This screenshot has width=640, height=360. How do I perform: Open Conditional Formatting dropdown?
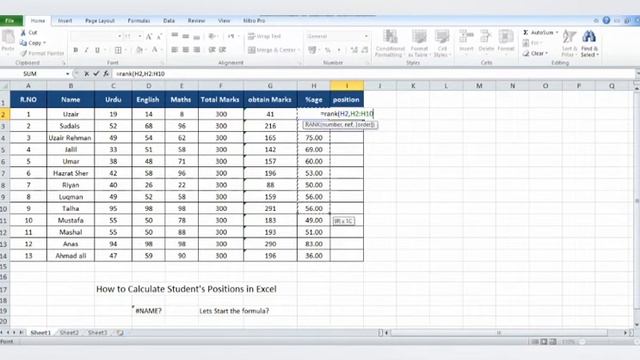[x=389, y=43]
